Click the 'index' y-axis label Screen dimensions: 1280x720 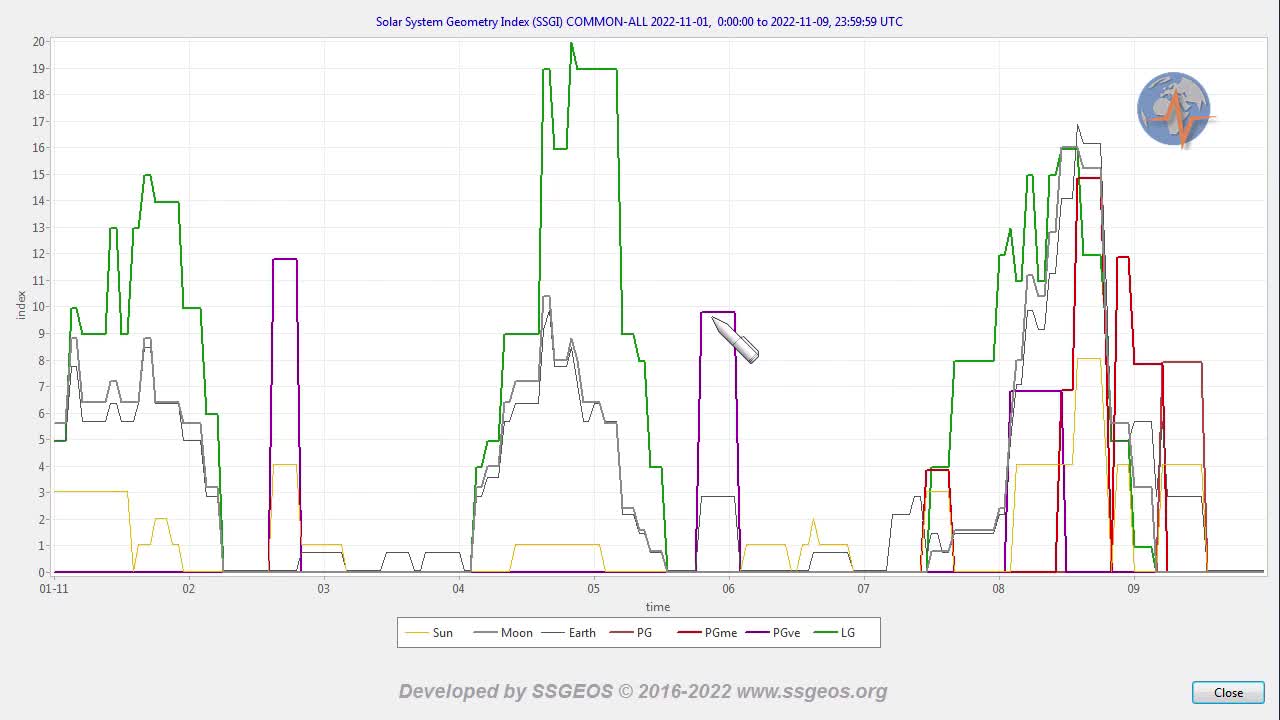coord(22,305)
